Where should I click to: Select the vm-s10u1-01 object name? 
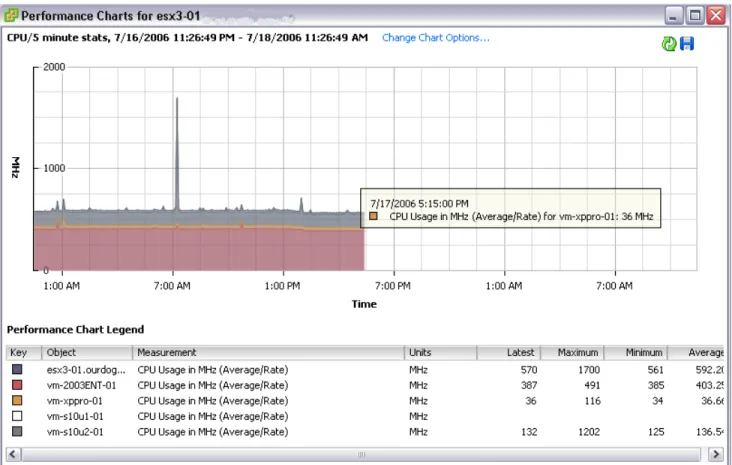click(75, 416)
